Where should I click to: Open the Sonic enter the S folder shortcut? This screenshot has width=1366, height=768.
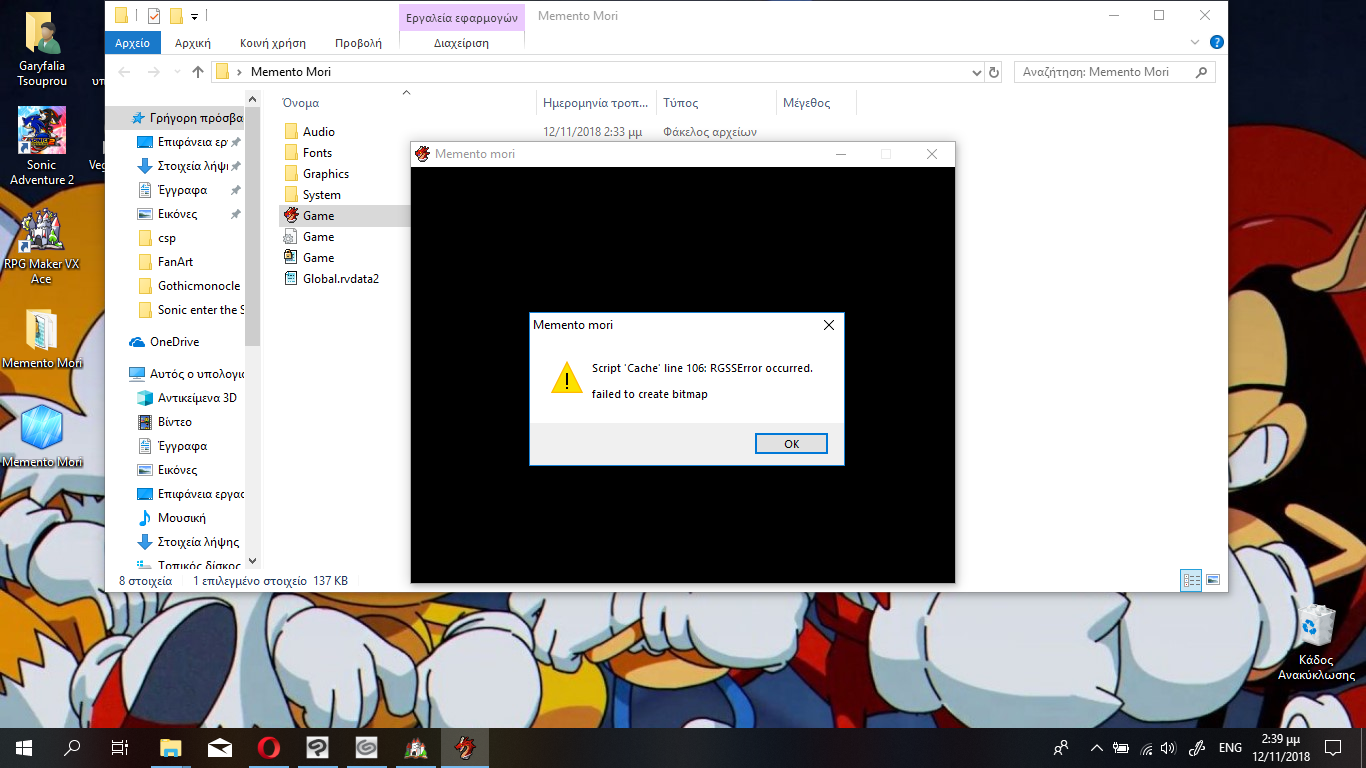(x=200, y=310)
